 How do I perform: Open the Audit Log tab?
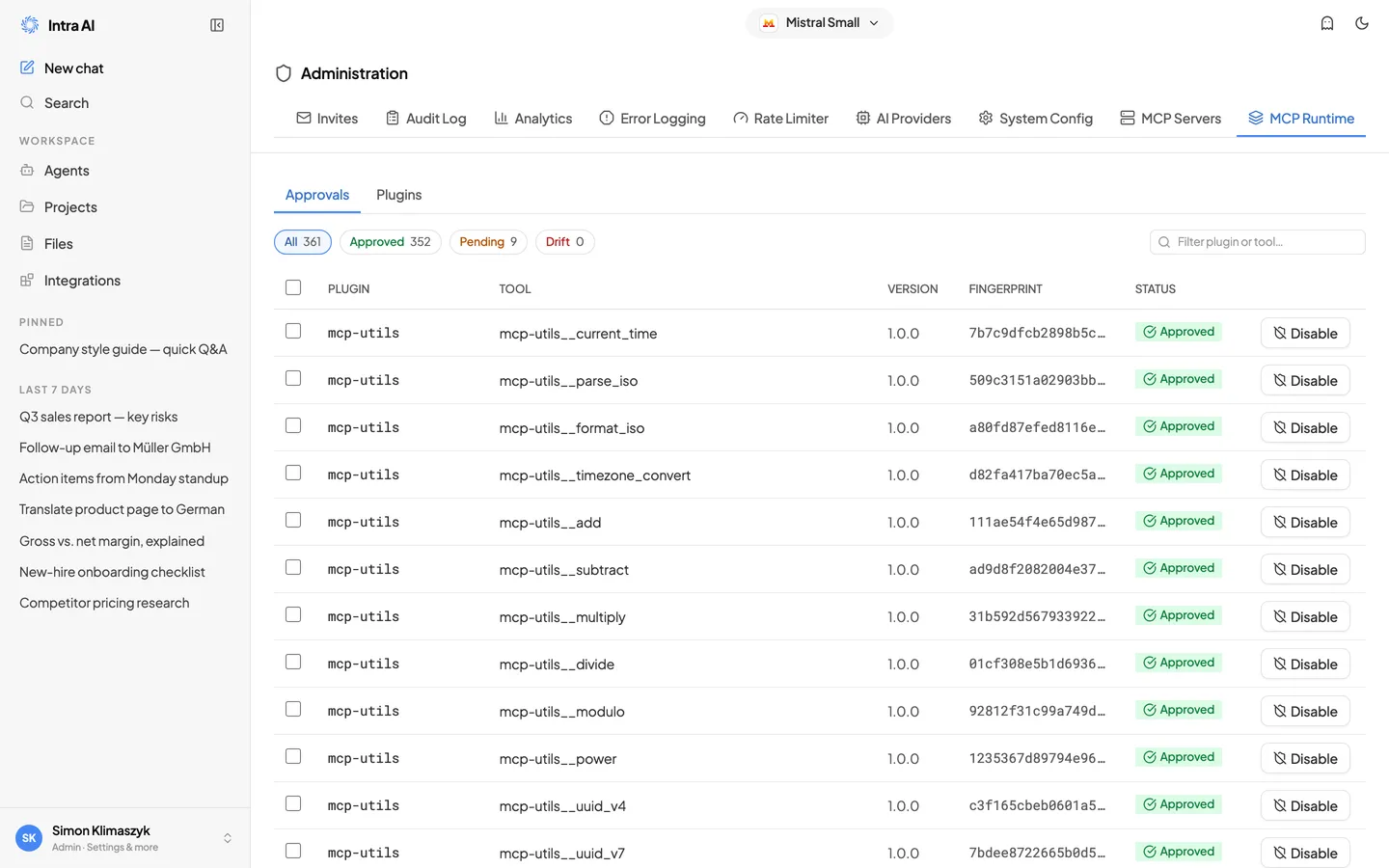(x=425, y=118)
